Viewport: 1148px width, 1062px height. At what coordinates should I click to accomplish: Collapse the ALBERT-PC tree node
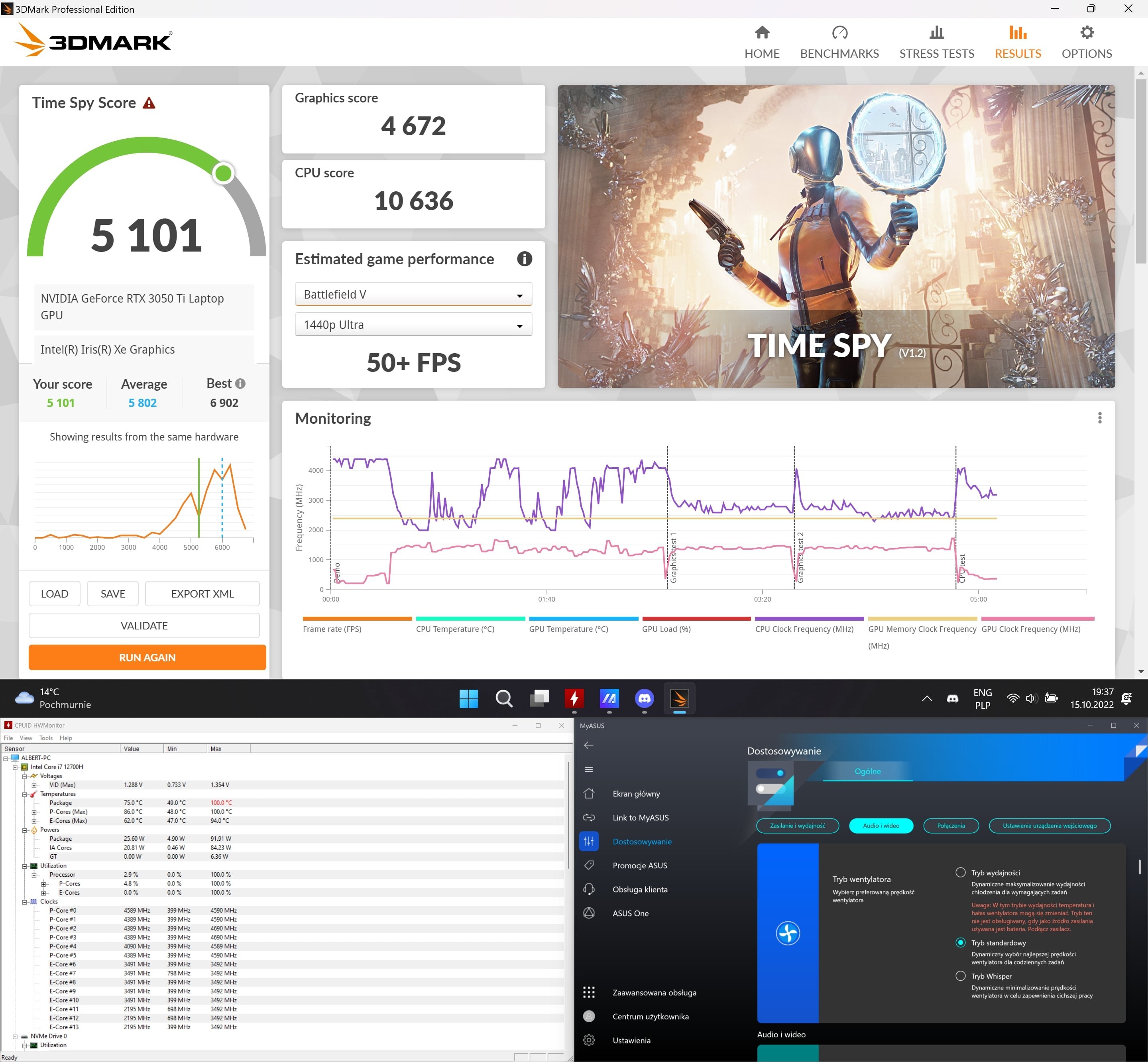(x=6, y=758)
